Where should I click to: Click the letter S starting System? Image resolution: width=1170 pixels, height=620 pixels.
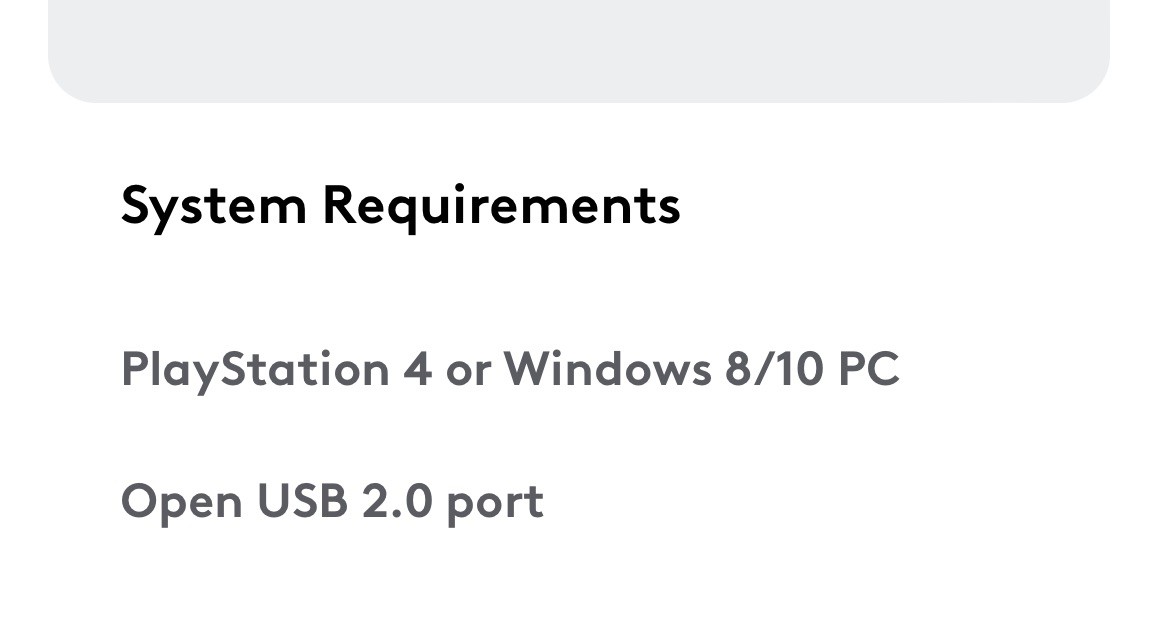(137, 204)
